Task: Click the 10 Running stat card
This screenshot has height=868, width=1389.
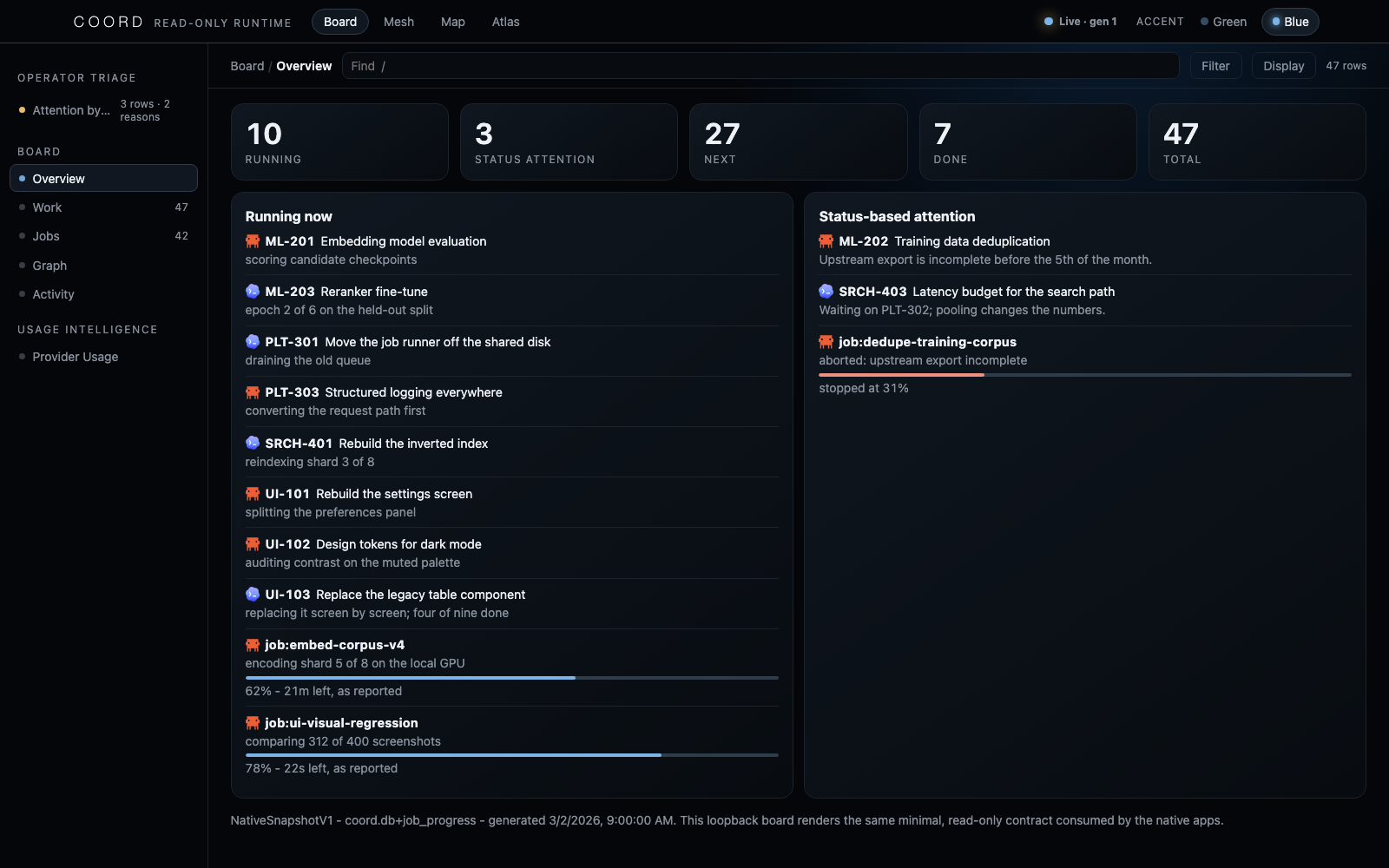Action: click(339, 142)
